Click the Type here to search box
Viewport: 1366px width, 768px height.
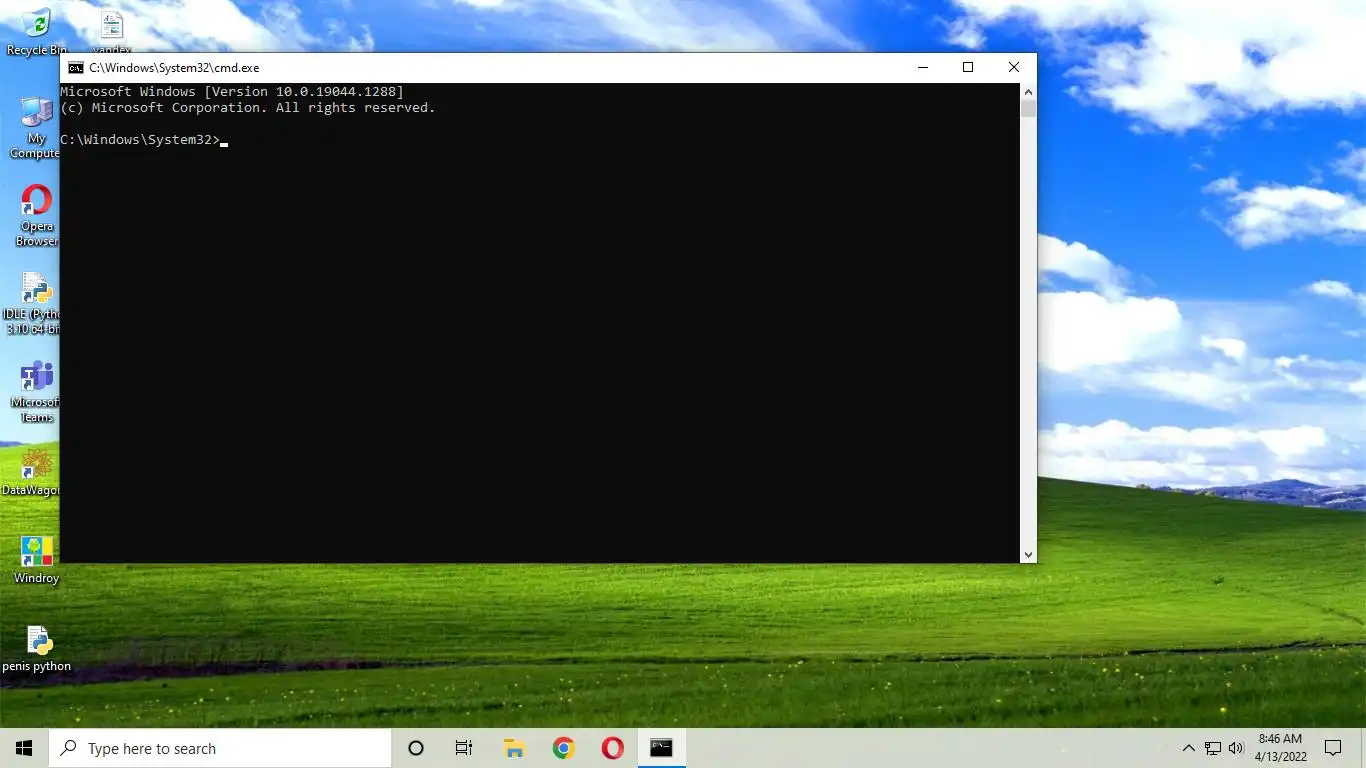click(220, 748)
